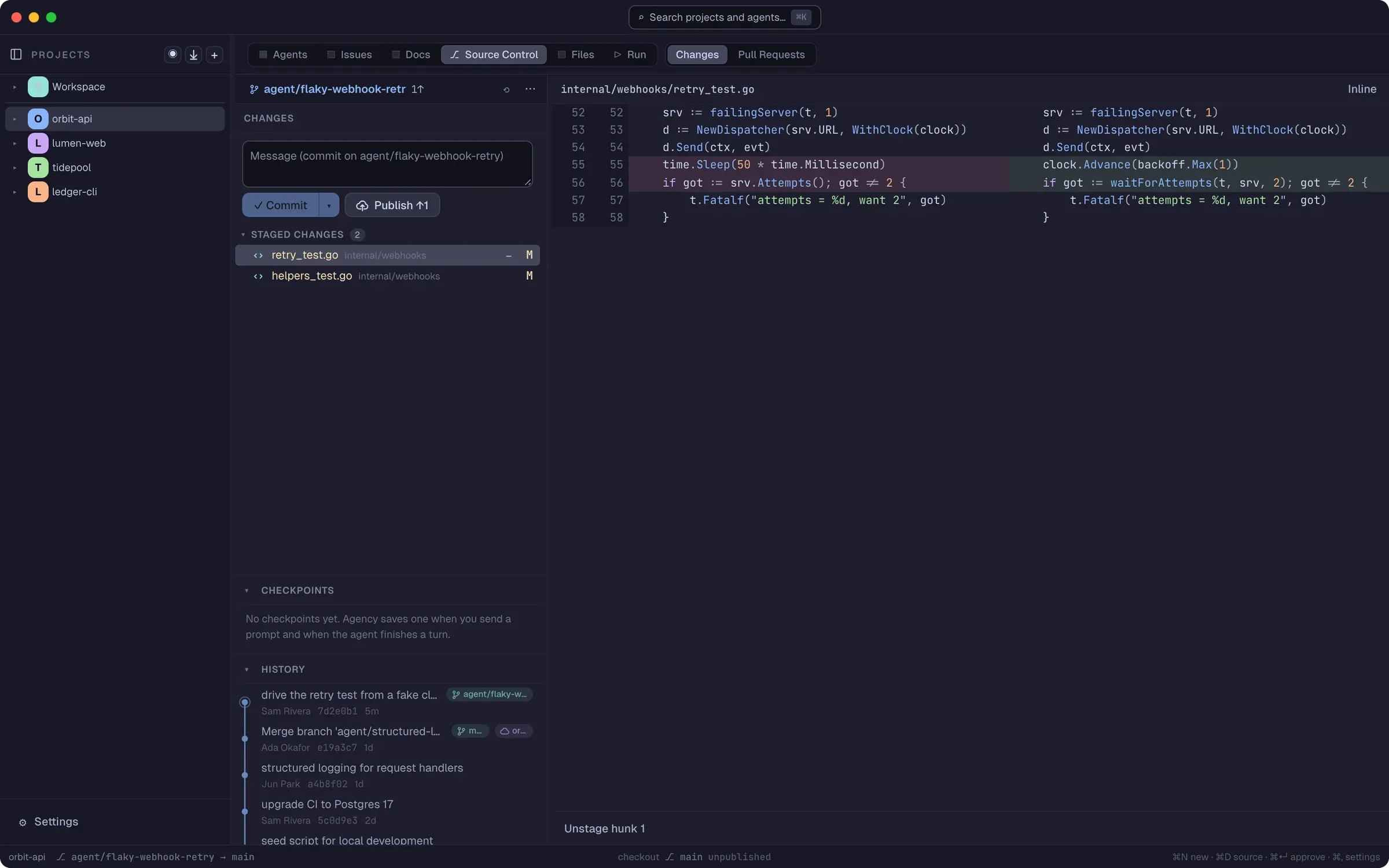
Task: Click the Workspace avatar icon
Action: [x=38, y=87]
